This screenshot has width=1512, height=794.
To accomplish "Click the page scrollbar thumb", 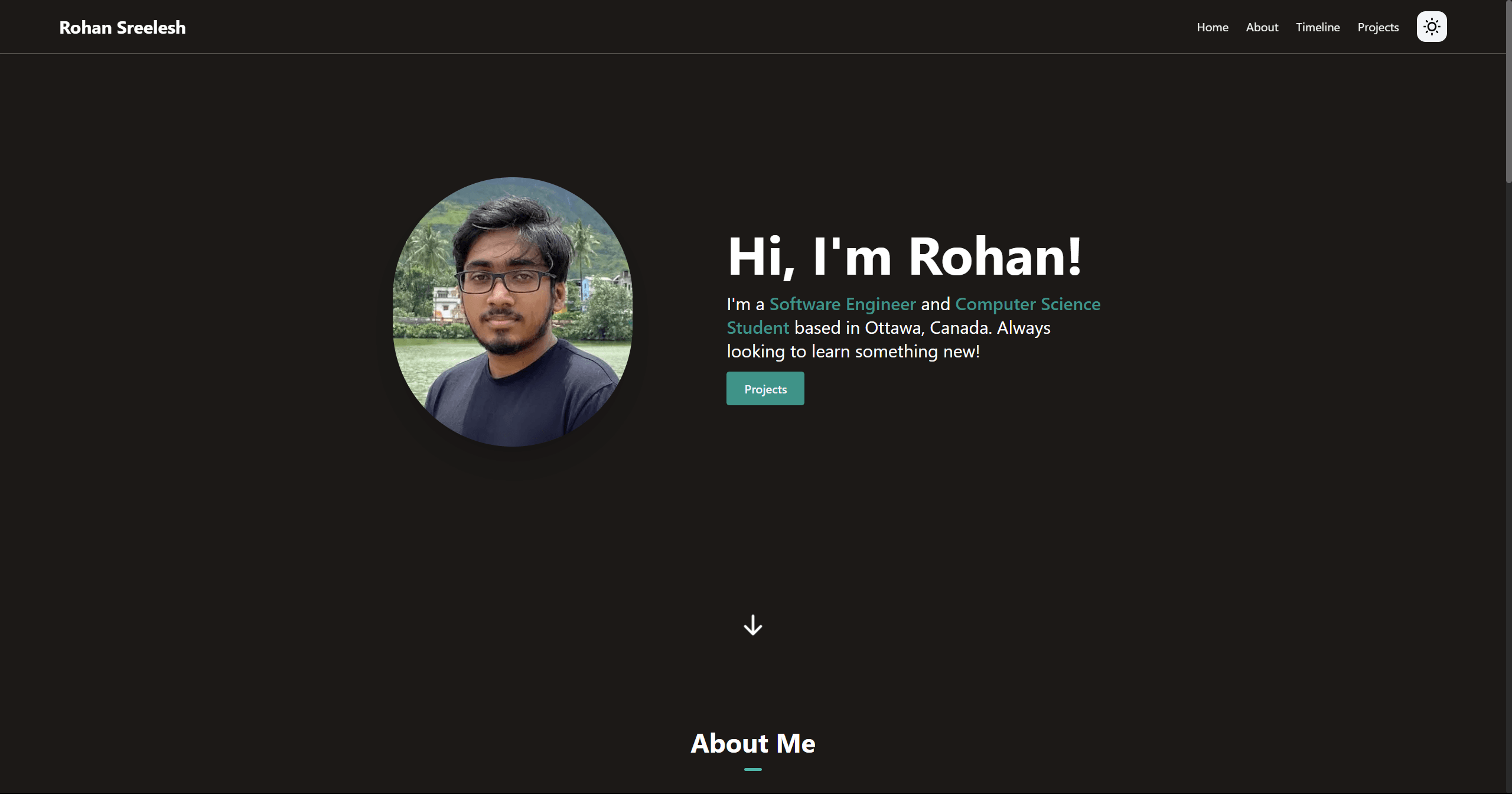I will pyautogui.click(x=1508, y=92).
